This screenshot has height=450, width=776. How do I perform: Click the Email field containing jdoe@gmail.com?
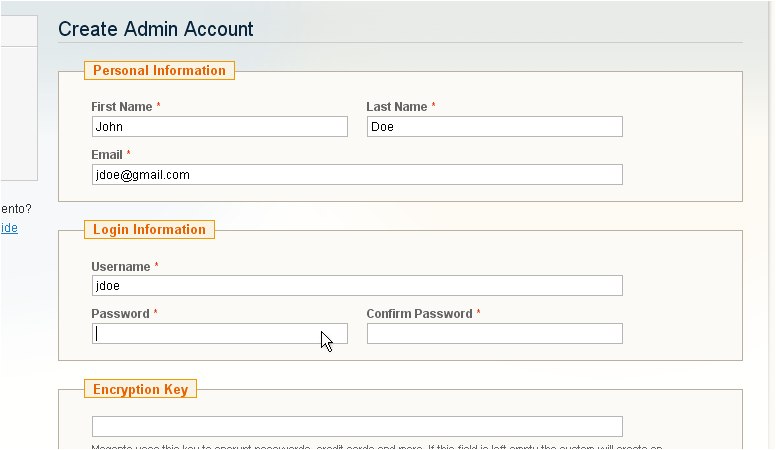click(356, 175)
